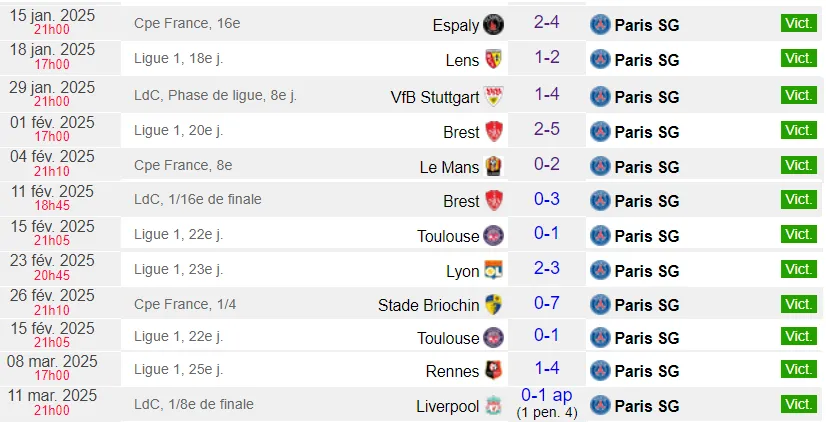Screen dimensions: 826x422
Task: Click PSG logo in the Espaly row
Action: 600,25
